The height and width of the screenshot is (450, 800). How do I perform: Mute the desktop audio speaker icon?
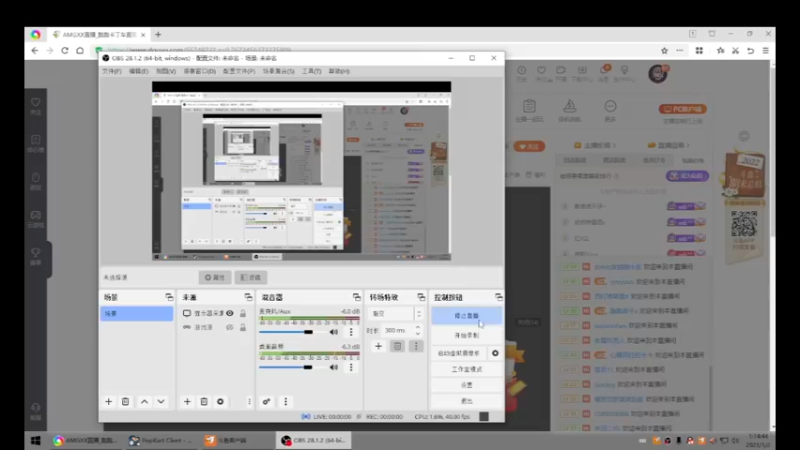334,367
